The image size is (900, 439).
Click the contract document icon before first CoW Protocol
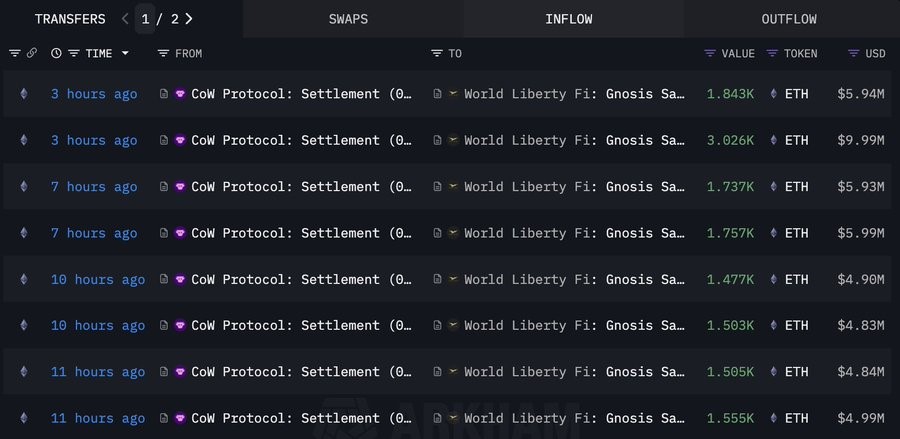click(x=164, y=94)
